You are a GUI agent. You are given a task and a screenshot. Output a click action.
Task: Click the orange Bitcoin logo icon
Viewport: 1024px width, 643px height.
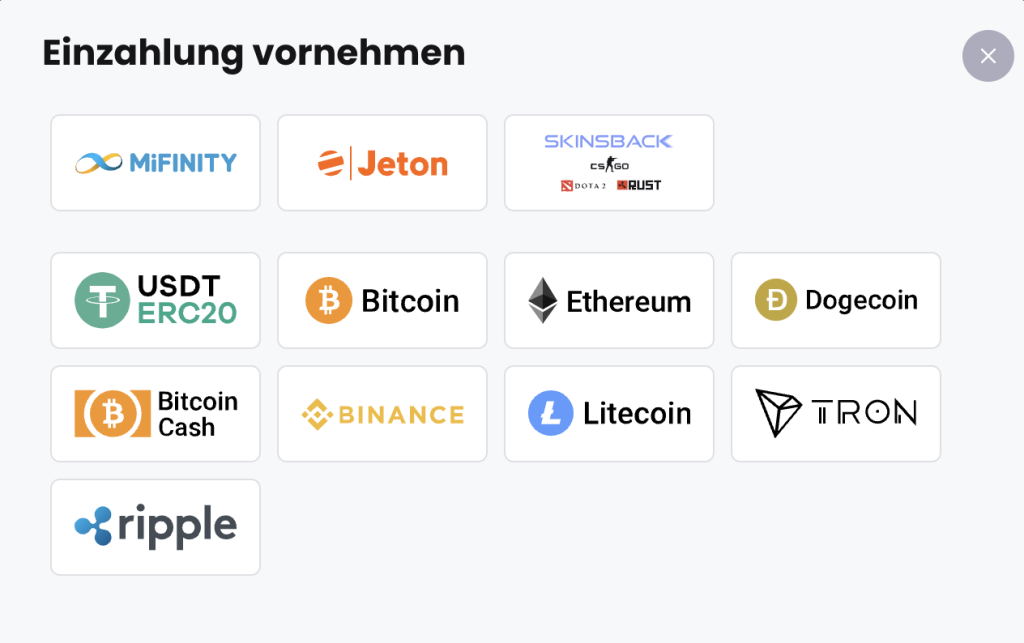(328, 300)
